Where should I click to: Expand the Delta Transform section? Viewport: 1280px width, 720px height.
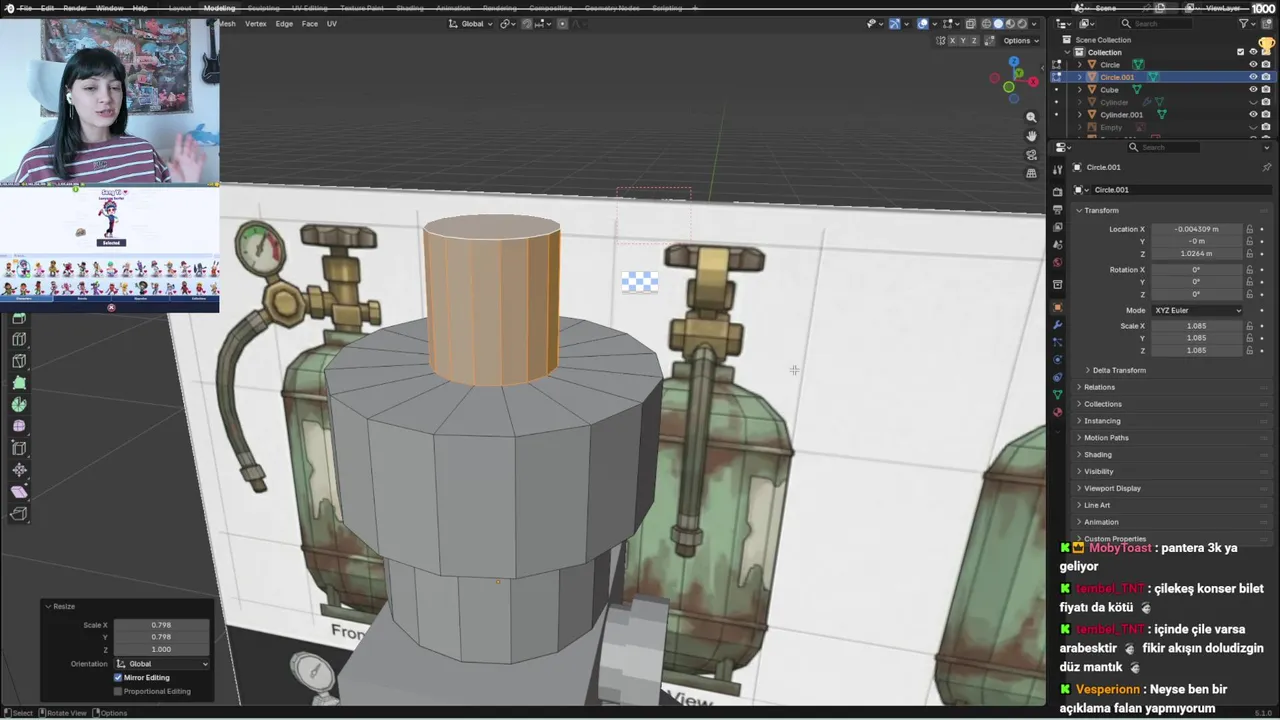pyautogui.click(x=1118, y=370)
